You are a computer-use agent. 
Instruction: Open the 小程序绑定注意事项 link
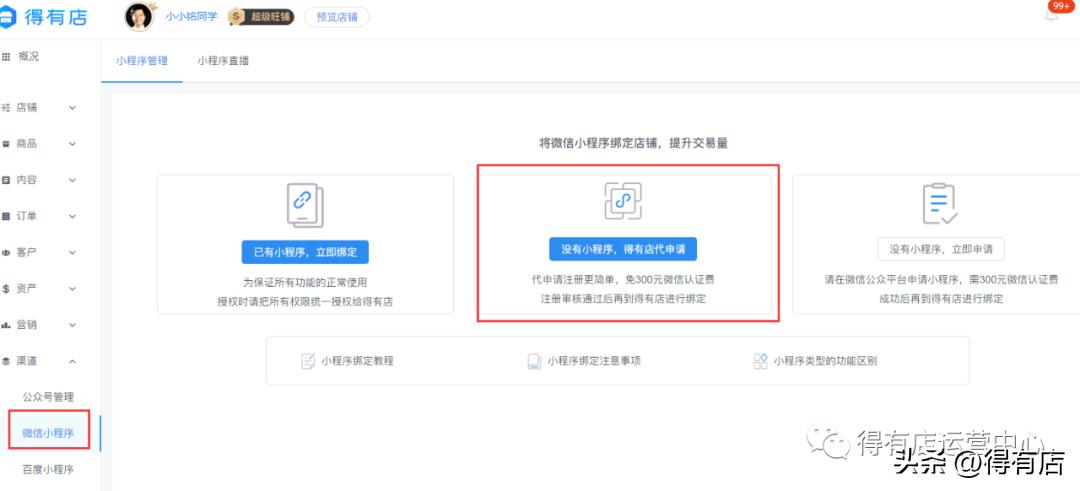click(x=594, y=361)
